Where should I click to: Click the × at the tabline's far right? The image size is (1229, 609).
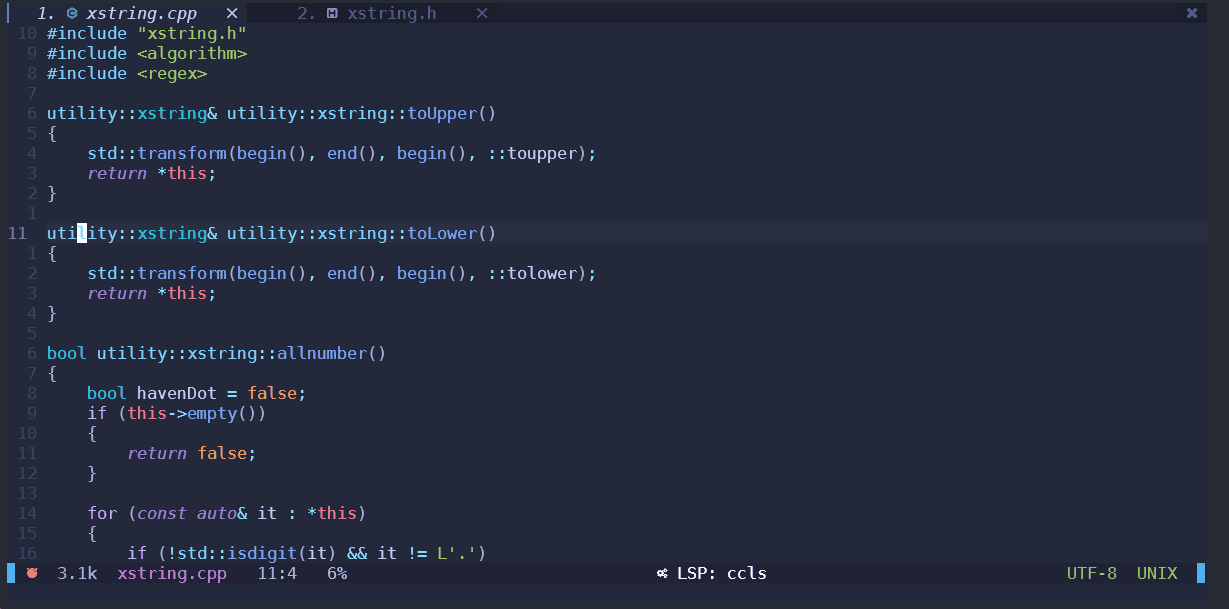pyautogui.click(x=1190, y=13)
